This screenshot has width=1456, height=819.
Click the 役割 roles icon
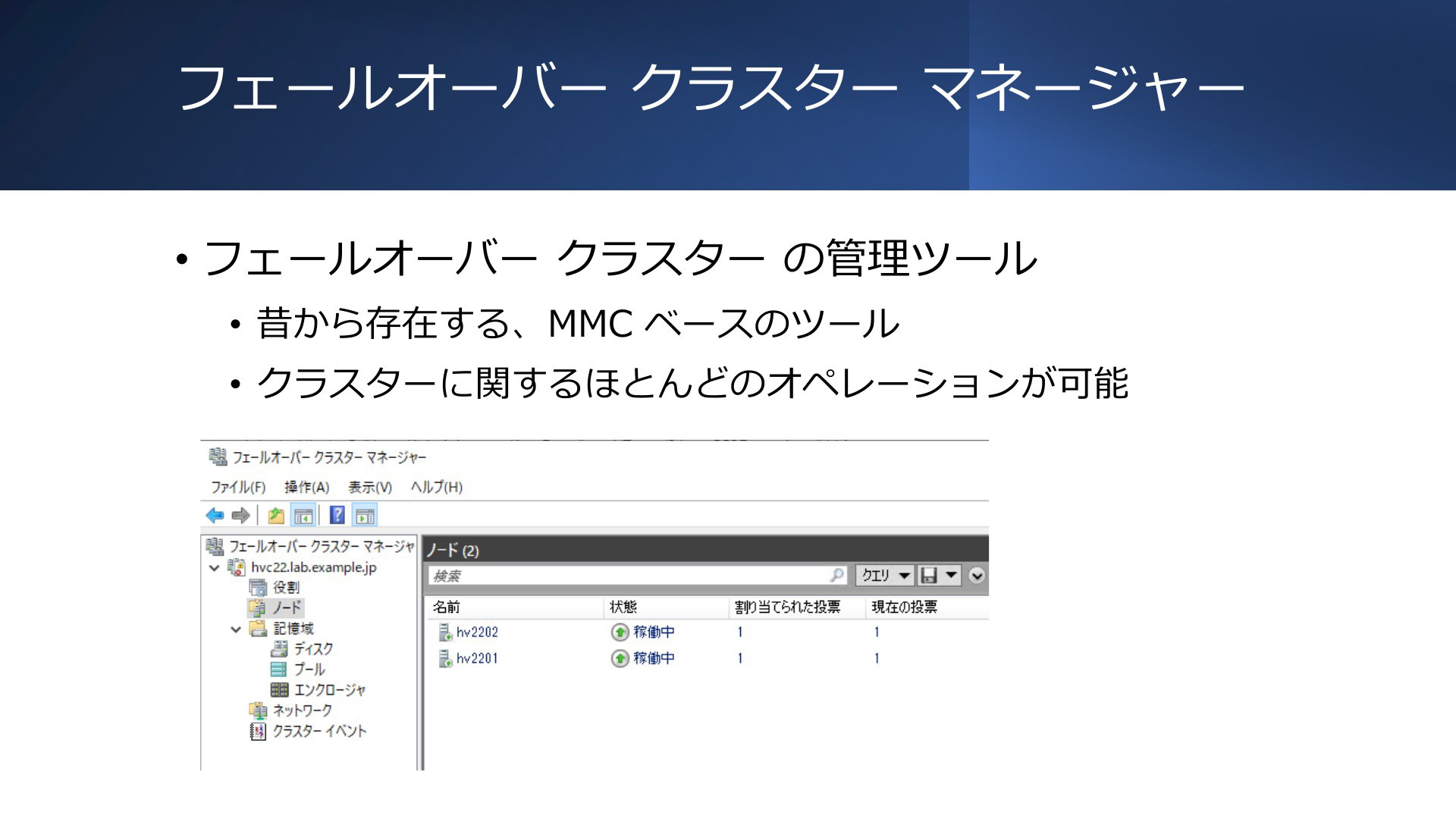pyautogui.click(x=258, y=588)
